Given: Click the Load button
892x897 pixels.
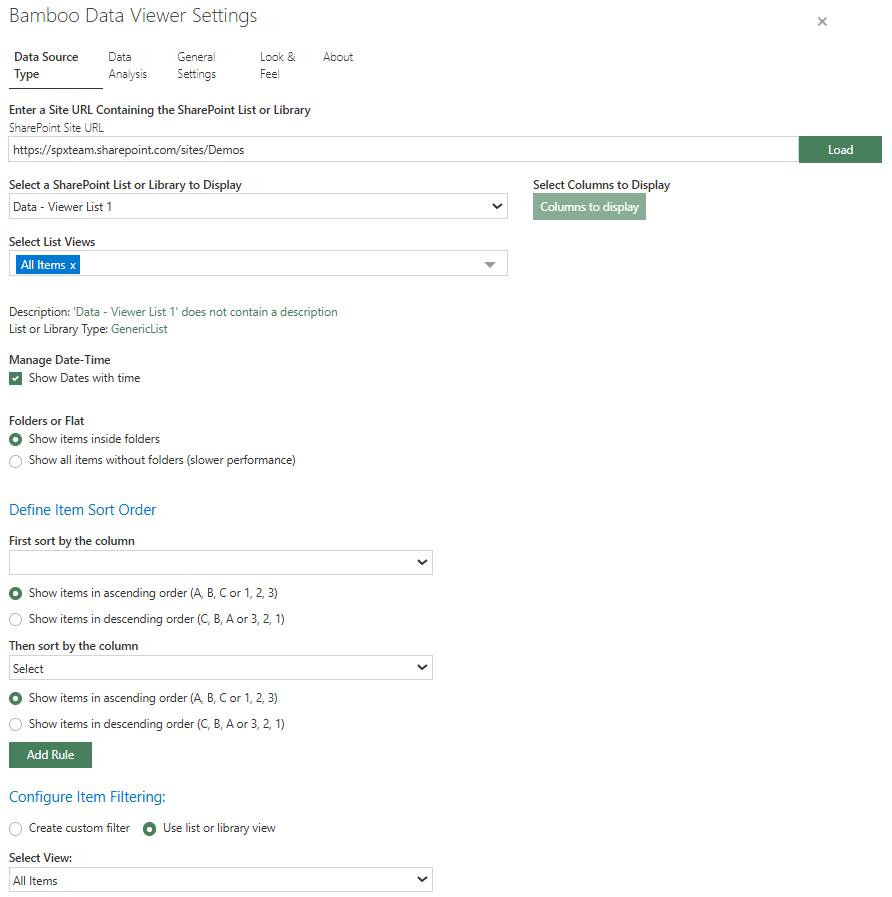Looking at the screenshot, I should pos(840,150).
